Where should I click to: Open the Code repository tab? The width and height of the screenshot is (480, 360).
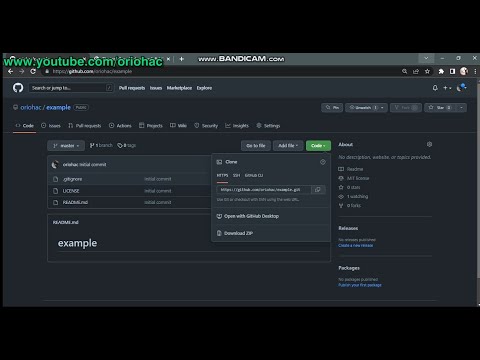[25, 126]
